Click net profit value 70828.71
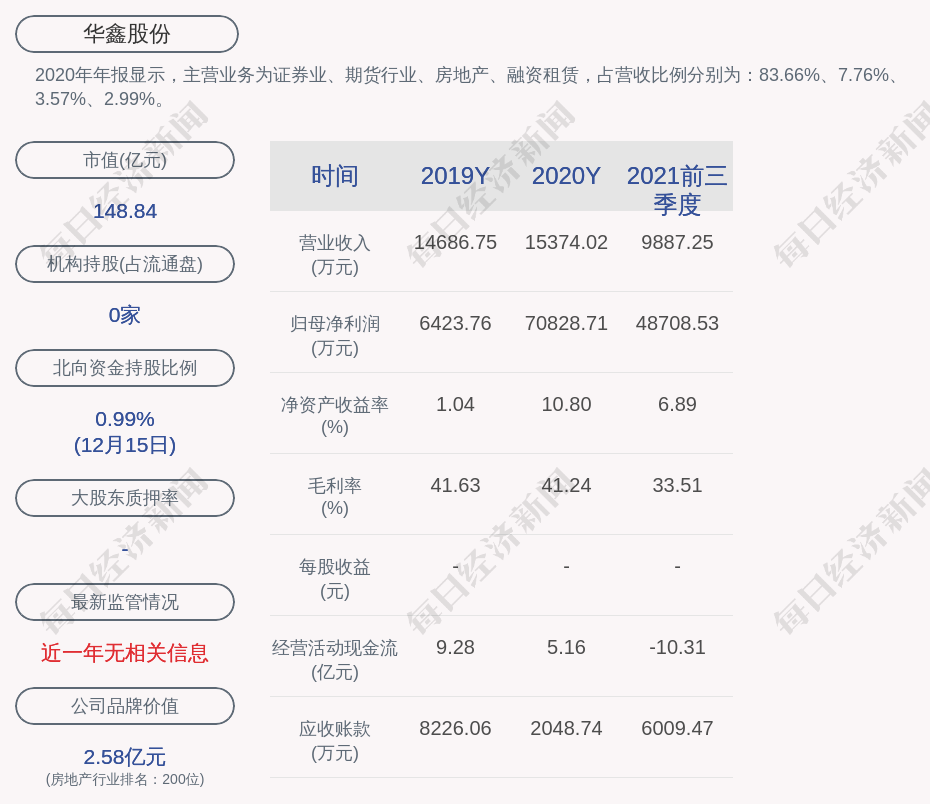930x804 pixels. coord(566,323)
